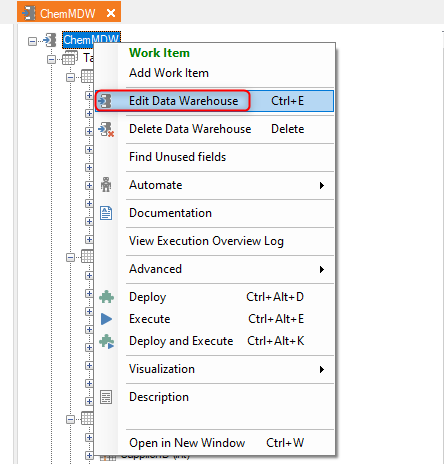Click the blue Execute play icon
This screenshot has height=464, width=444.
(106, 319)
